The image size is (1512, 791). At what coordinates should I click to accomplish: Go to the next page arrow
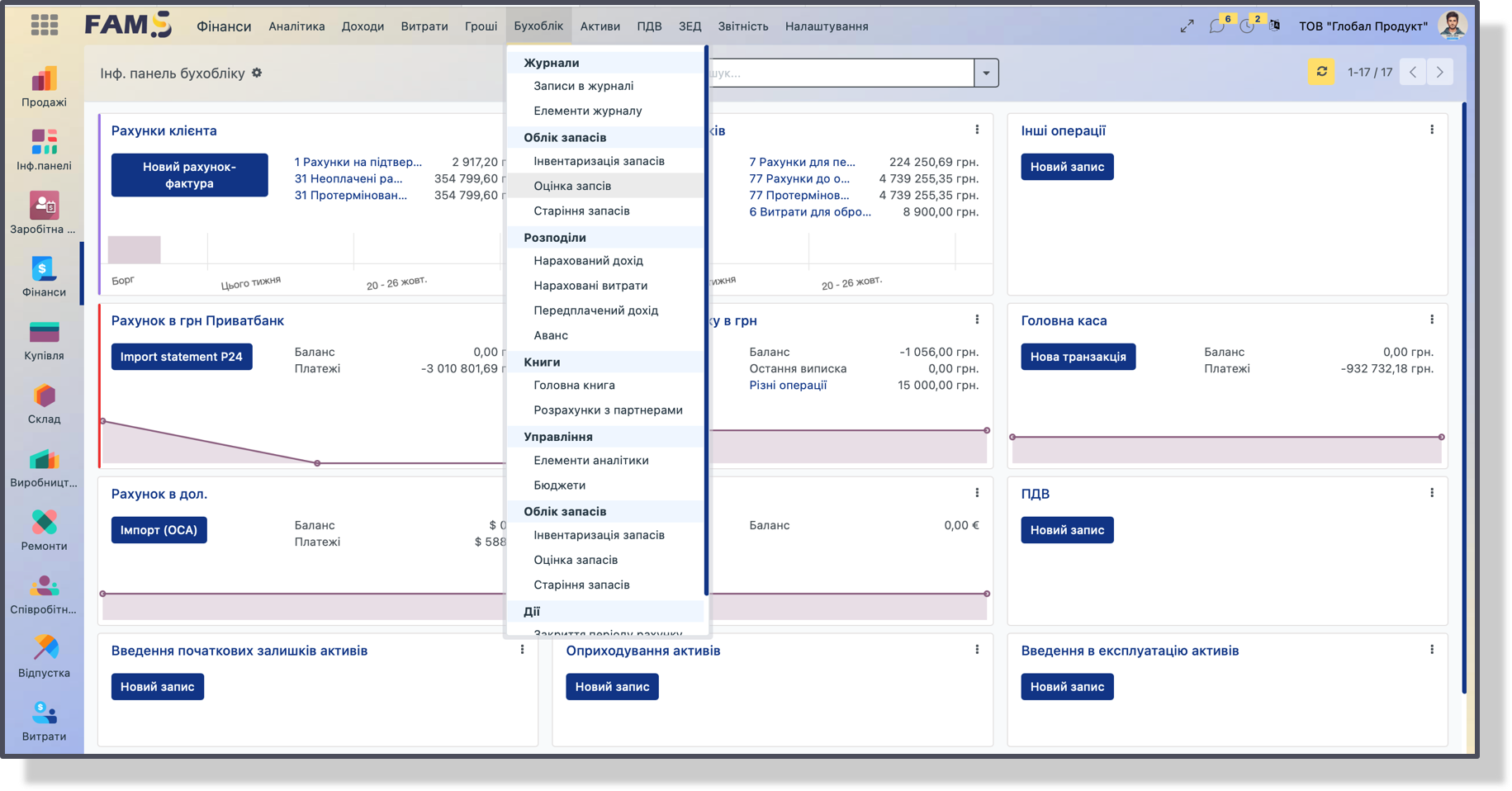pyautogui.click(x=1439, y=72)
